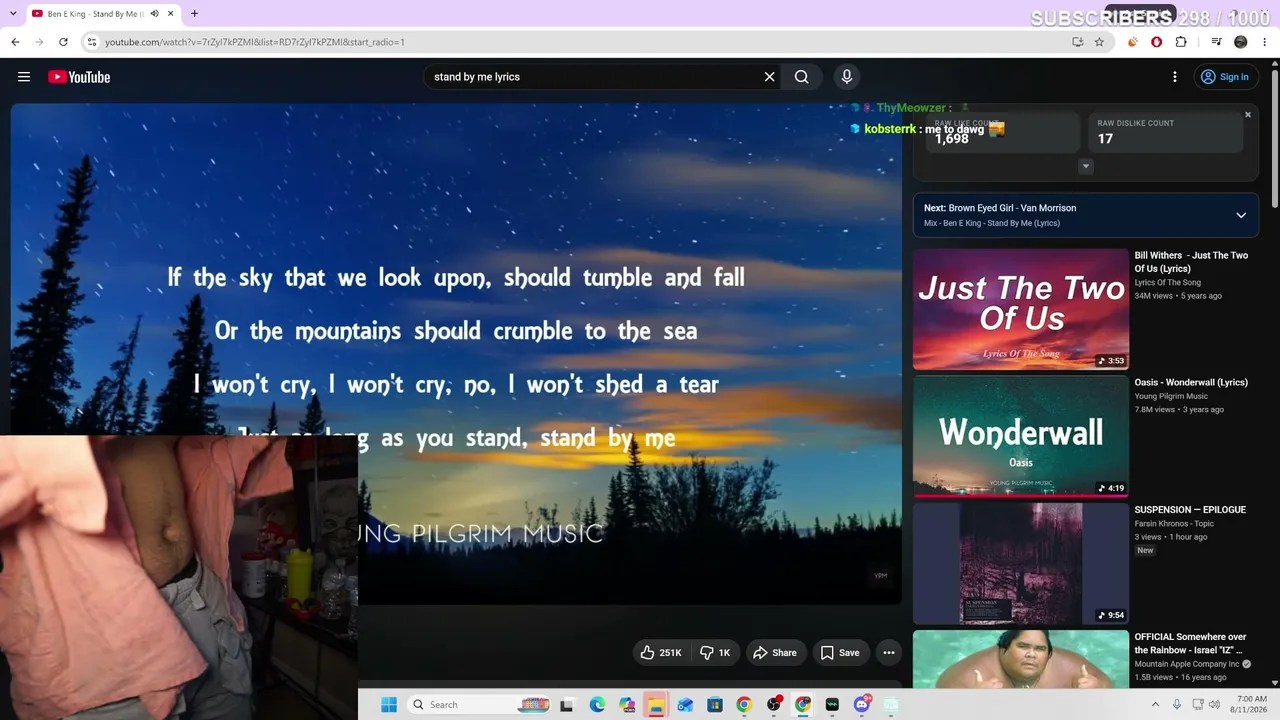Launch Microsoft Edge from the taskbar
The width and height of the screenshot is (1280, 720).
pyautogui.click(x=597, y=705)
